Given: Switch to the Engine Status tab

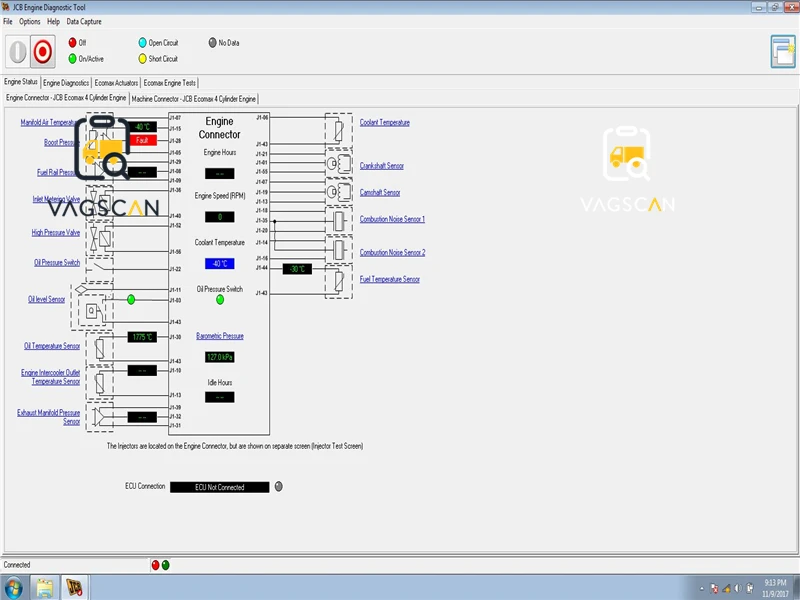Looking at the screenshot, I should 21,82.
